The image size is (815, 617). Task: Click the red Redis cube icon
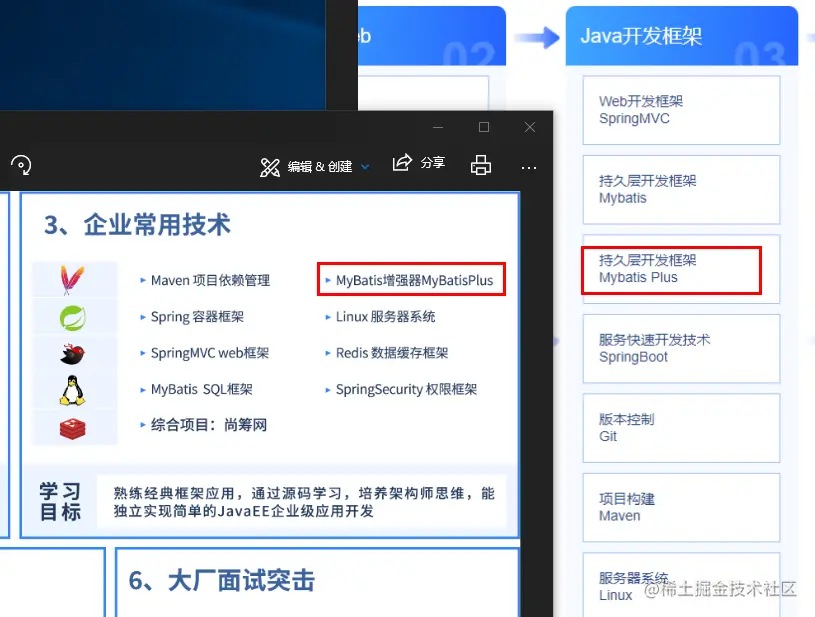coord(72,429)
